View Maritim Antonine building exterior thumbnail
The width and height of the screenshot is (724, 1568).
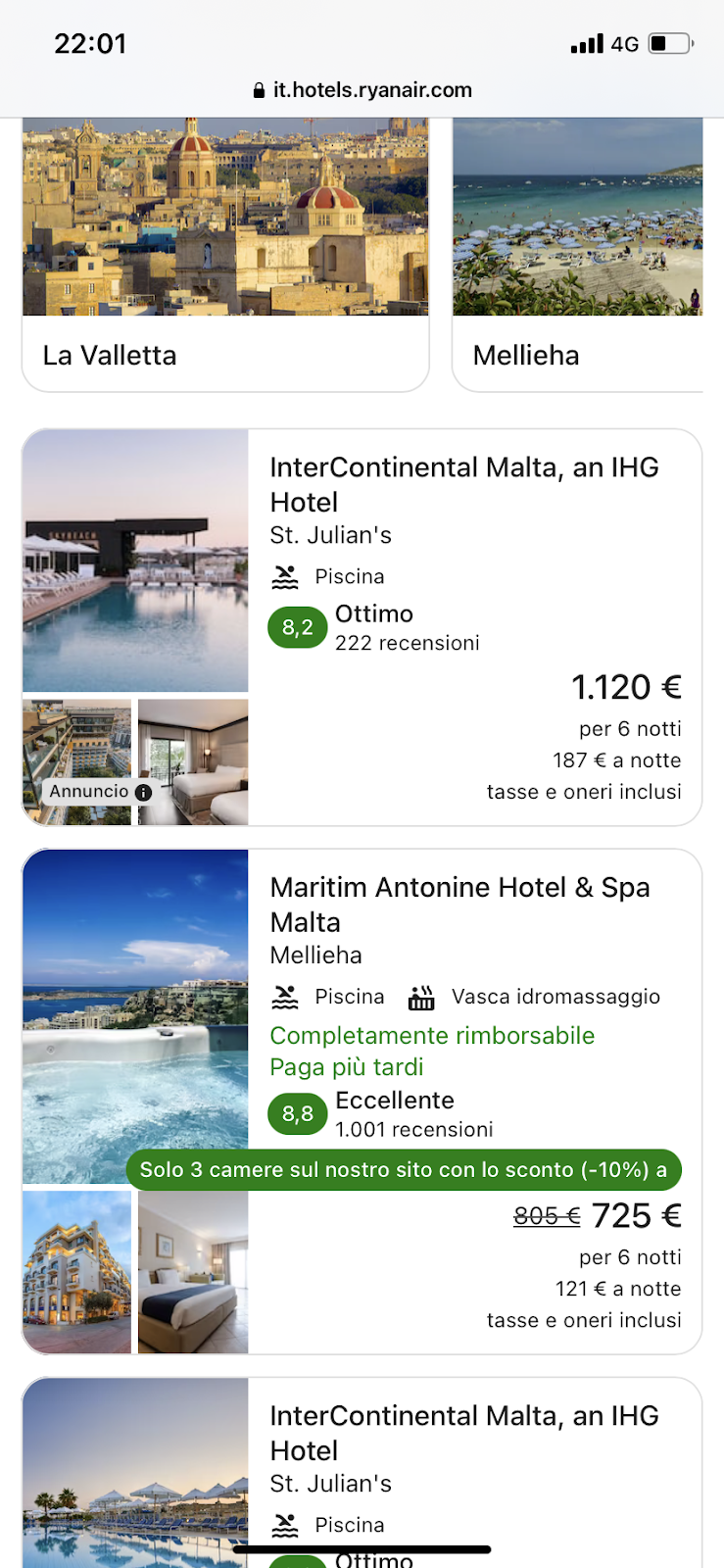pos(76,1272)
